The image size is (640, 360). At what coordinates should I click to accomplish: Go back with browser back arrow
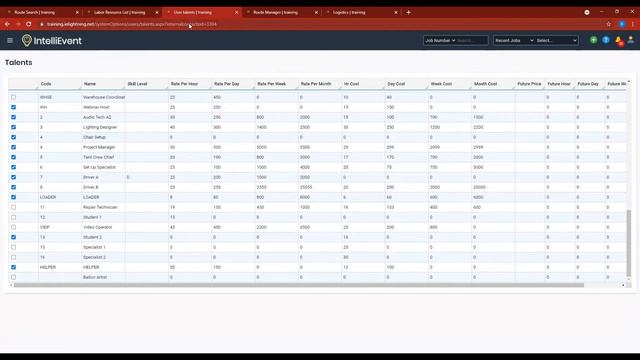pos(7,24)
